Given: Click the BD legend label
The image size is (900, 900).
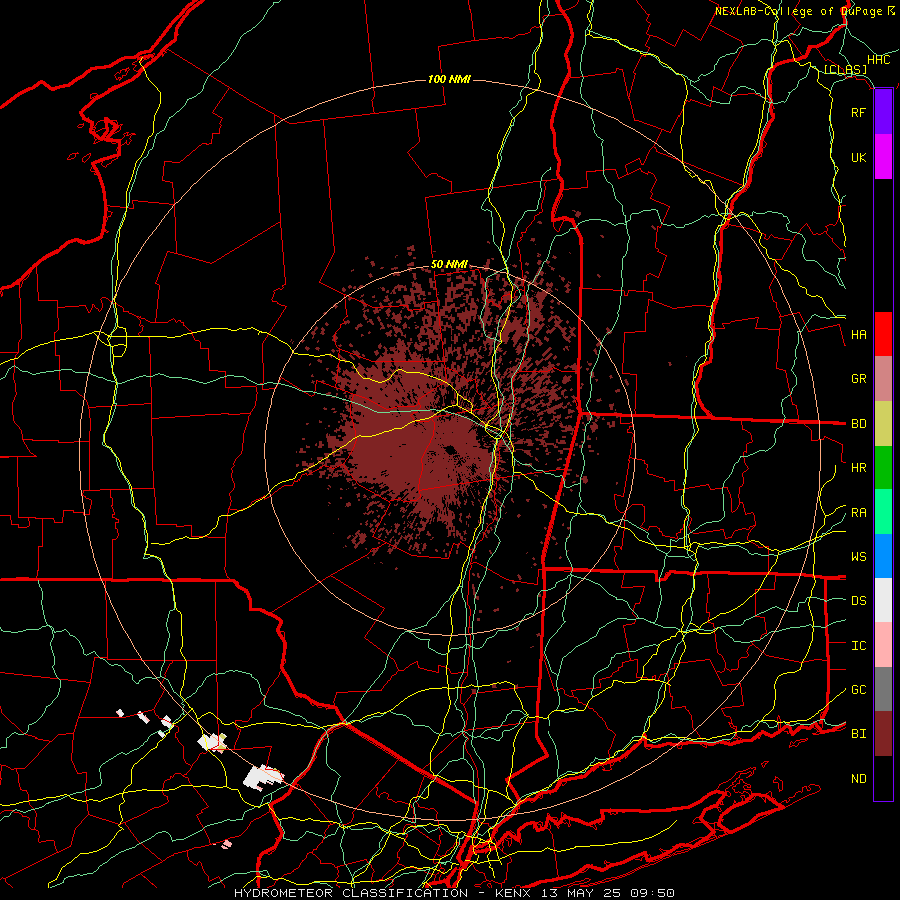Looking at the screenshot, I should point(858,424).
